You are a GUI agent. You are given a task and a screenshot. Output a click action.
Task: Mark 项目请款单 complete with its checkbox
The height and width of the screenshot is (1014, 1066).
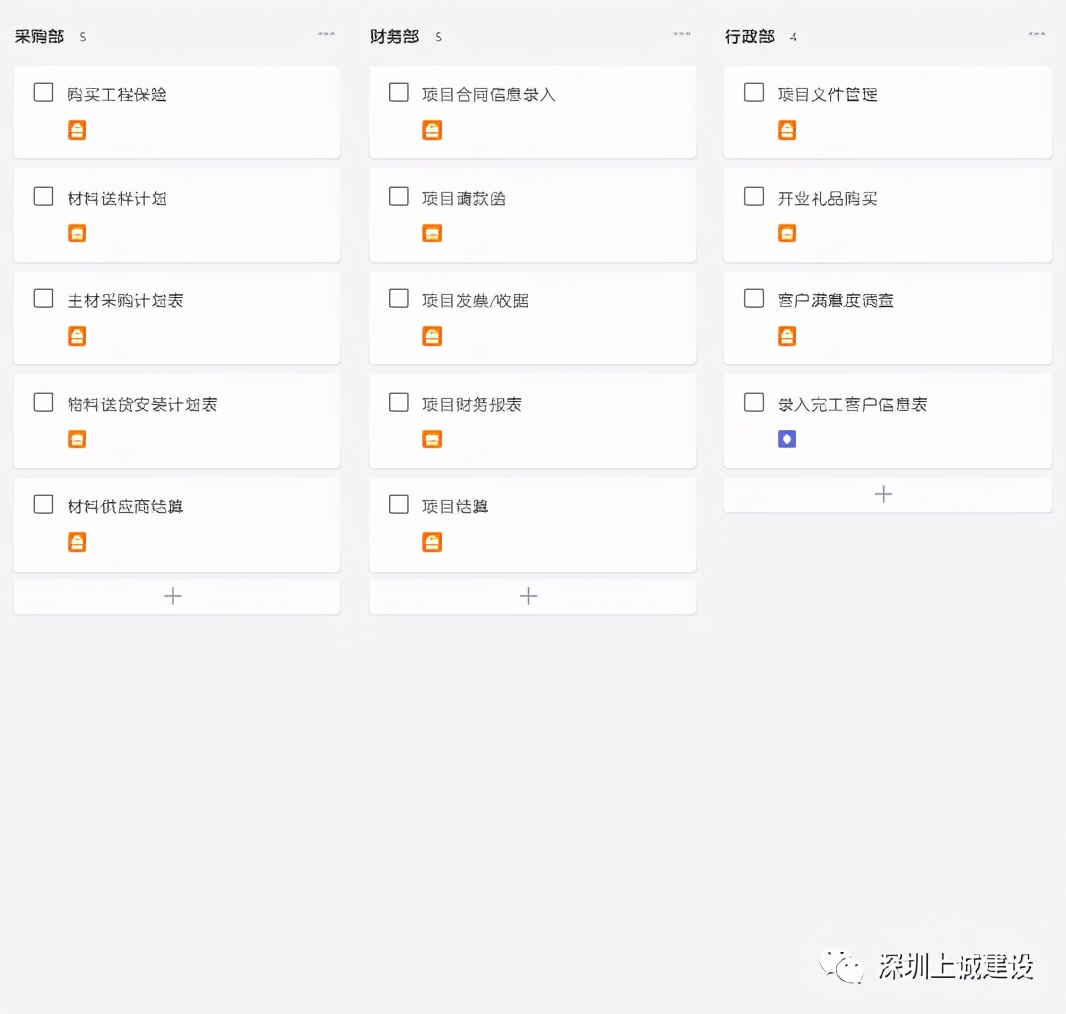[398, 195]
